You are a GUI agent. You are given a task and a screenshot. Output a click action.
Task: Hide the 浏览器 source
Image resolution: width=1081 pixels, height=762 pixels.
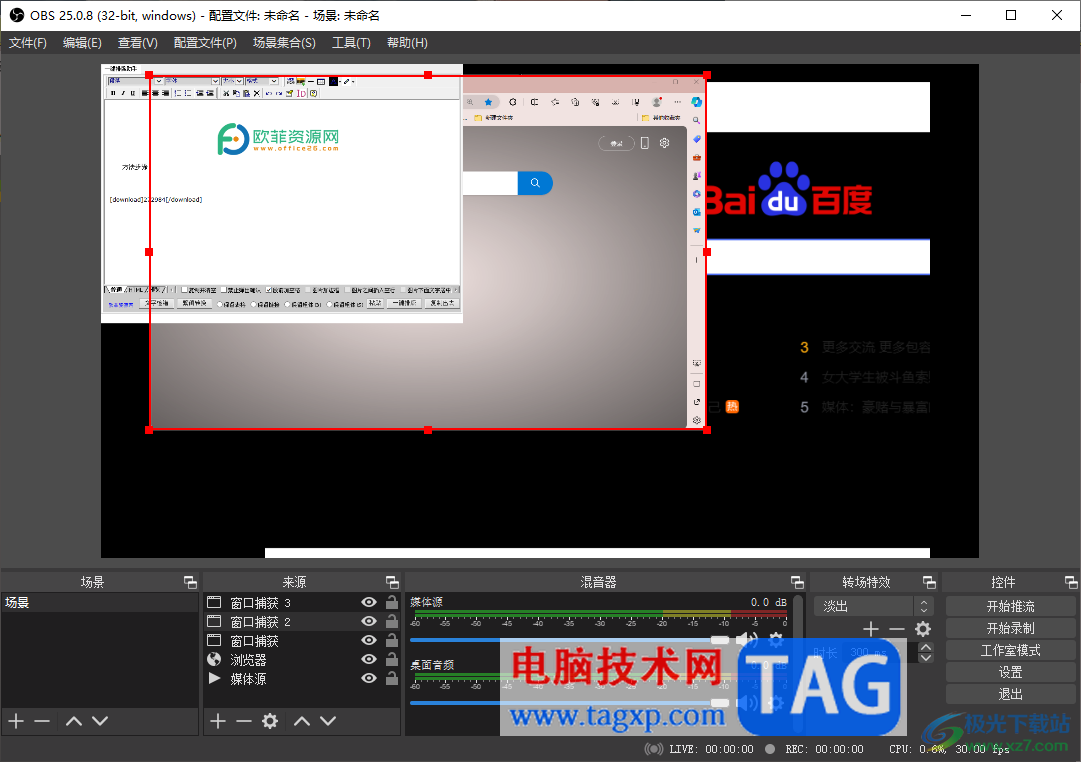tap(369, 659)
